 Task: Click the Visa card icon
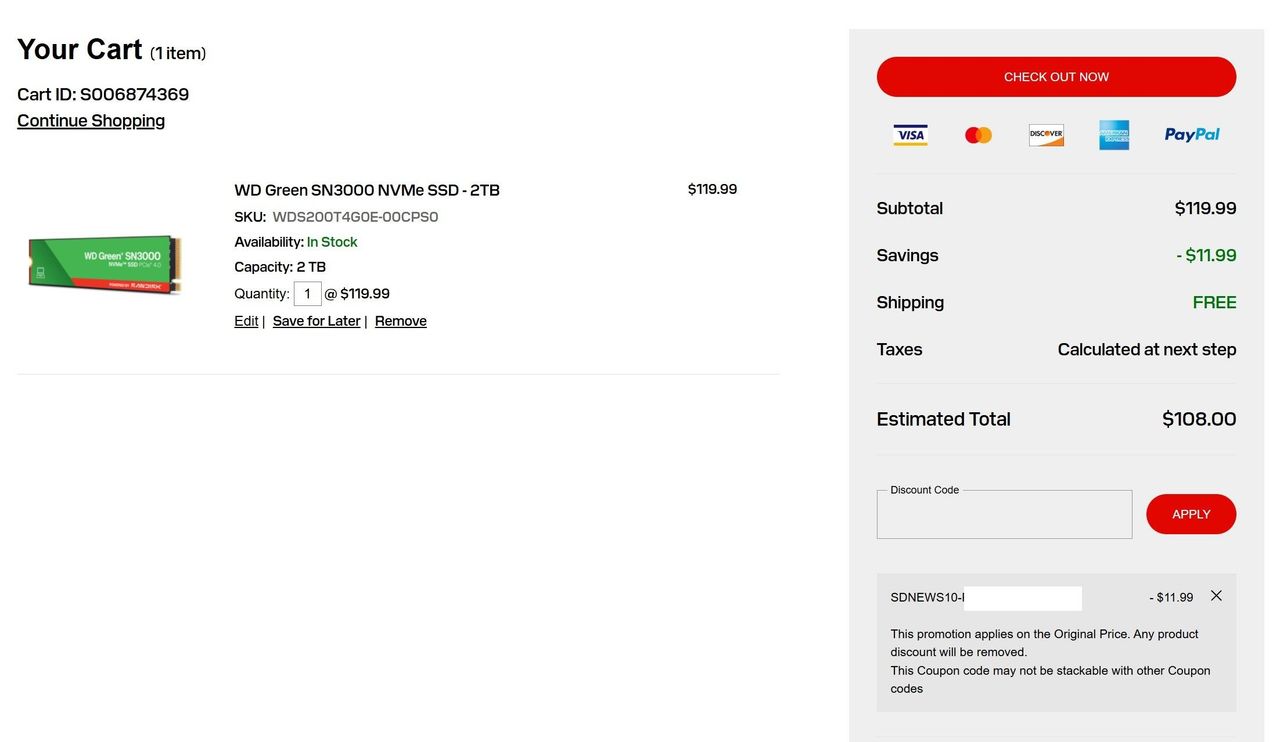[x=910, y=135]
